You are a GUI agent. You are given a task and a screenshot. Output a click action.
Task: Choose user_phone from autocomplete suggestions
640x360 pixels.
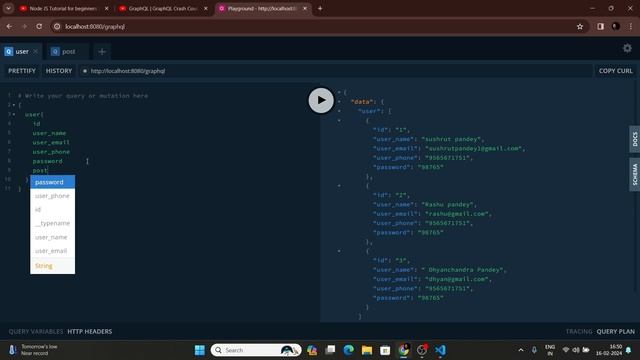click(53, 196)
